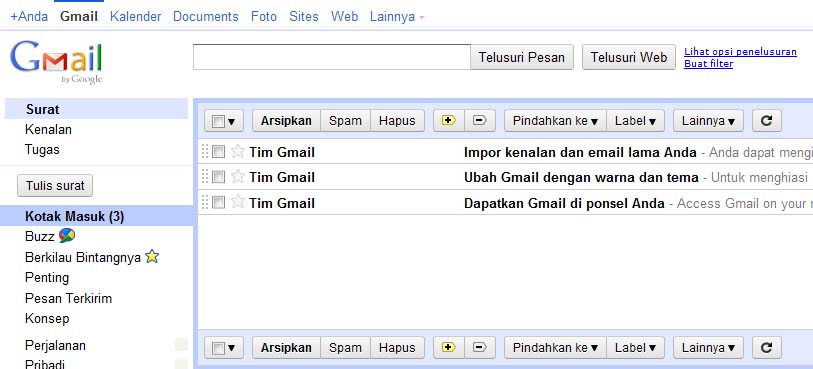Tick checkbox for 'Ubah Gmail dengan warna dan tema'
Image resolution: width=813 pixels, height=369 pixels.
219,177
